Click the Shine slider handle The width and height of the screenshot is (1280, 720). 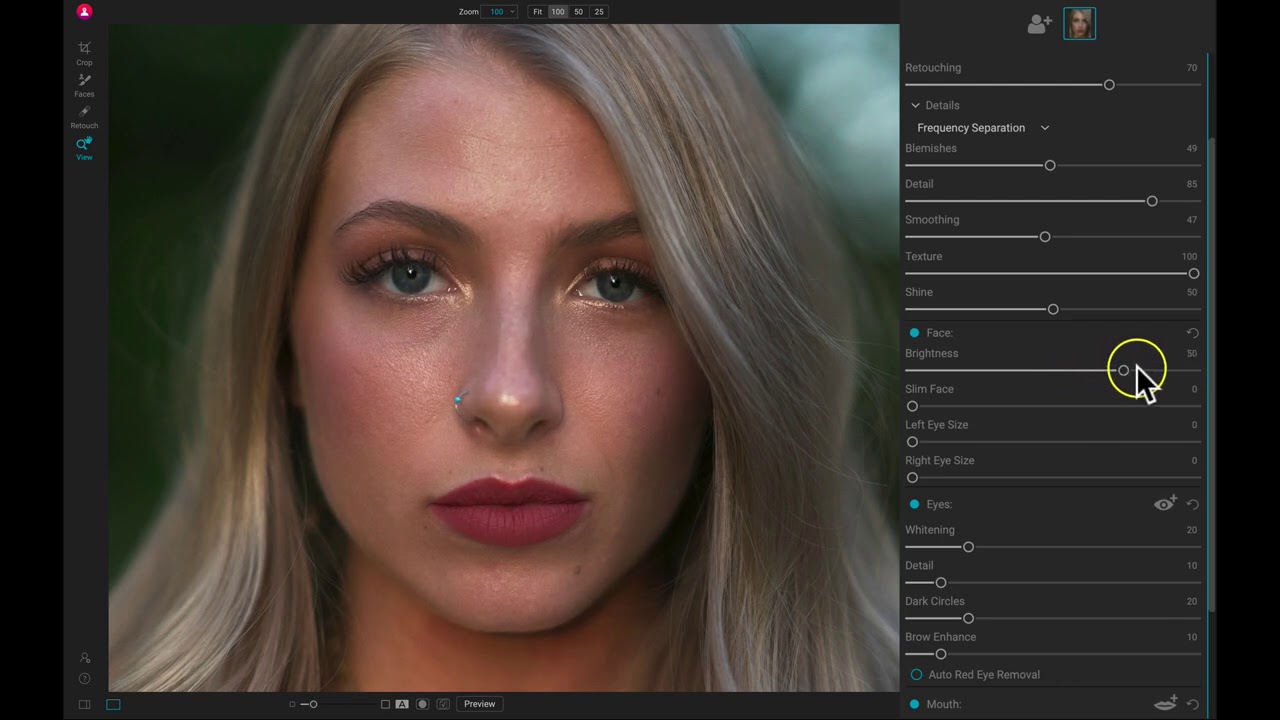(1053, 309)
